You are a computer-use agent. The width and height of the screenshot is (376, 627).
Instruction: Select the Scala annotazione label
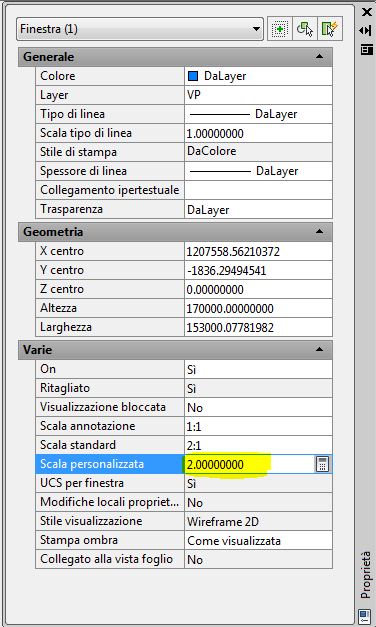click(88, 426)
